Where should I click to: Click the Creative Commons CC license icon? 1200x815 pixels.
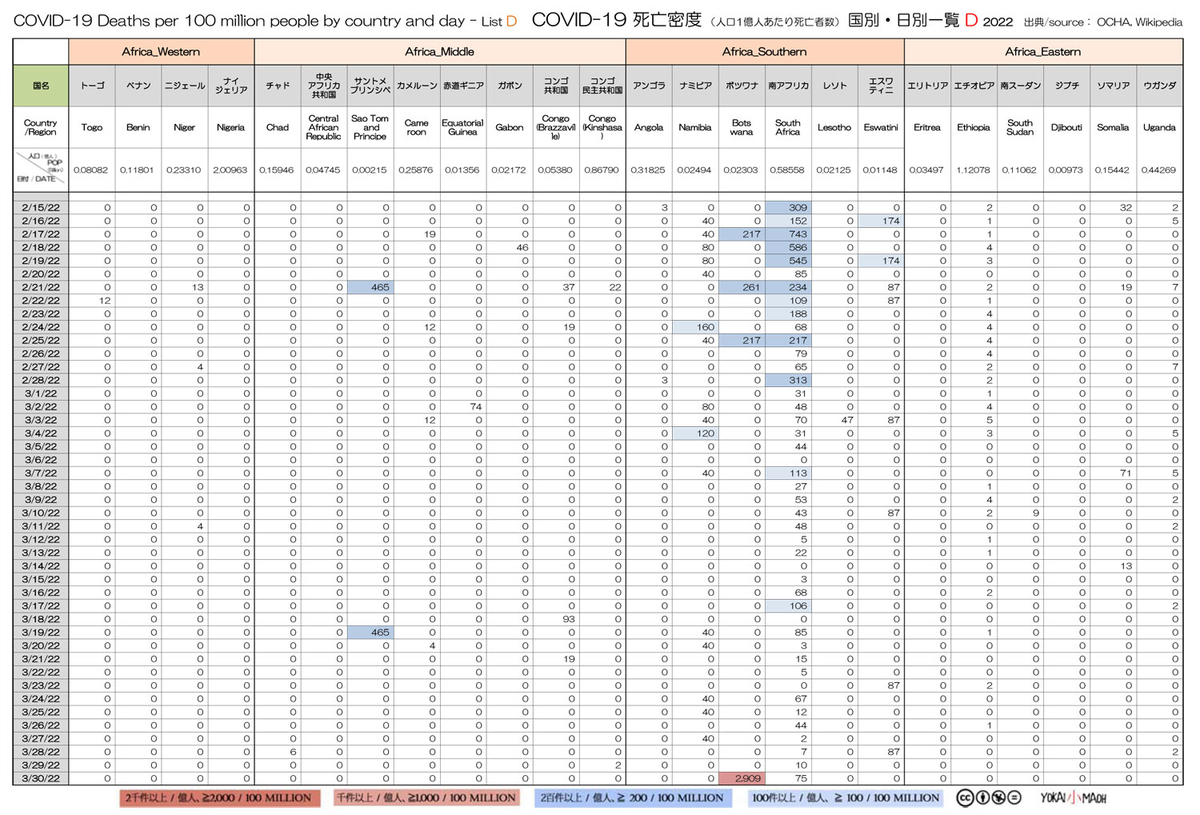pyautogui.click(x=964, y=798)
